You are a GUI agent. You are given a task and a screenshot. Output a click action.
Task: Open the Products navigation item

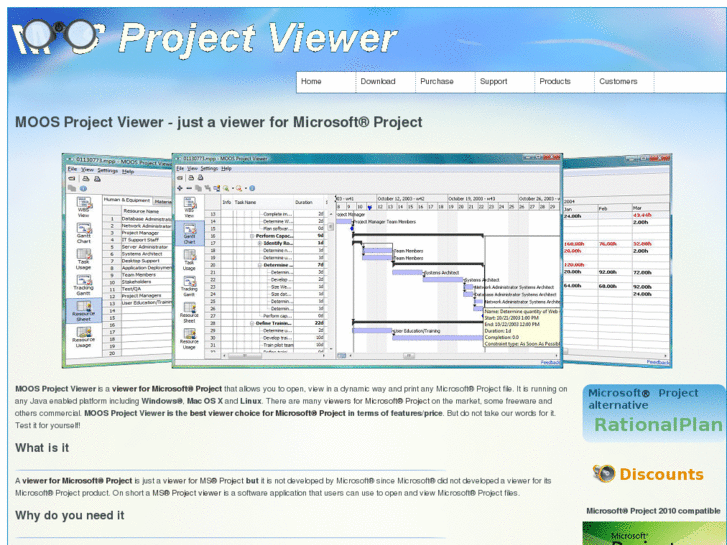[564, 82]
